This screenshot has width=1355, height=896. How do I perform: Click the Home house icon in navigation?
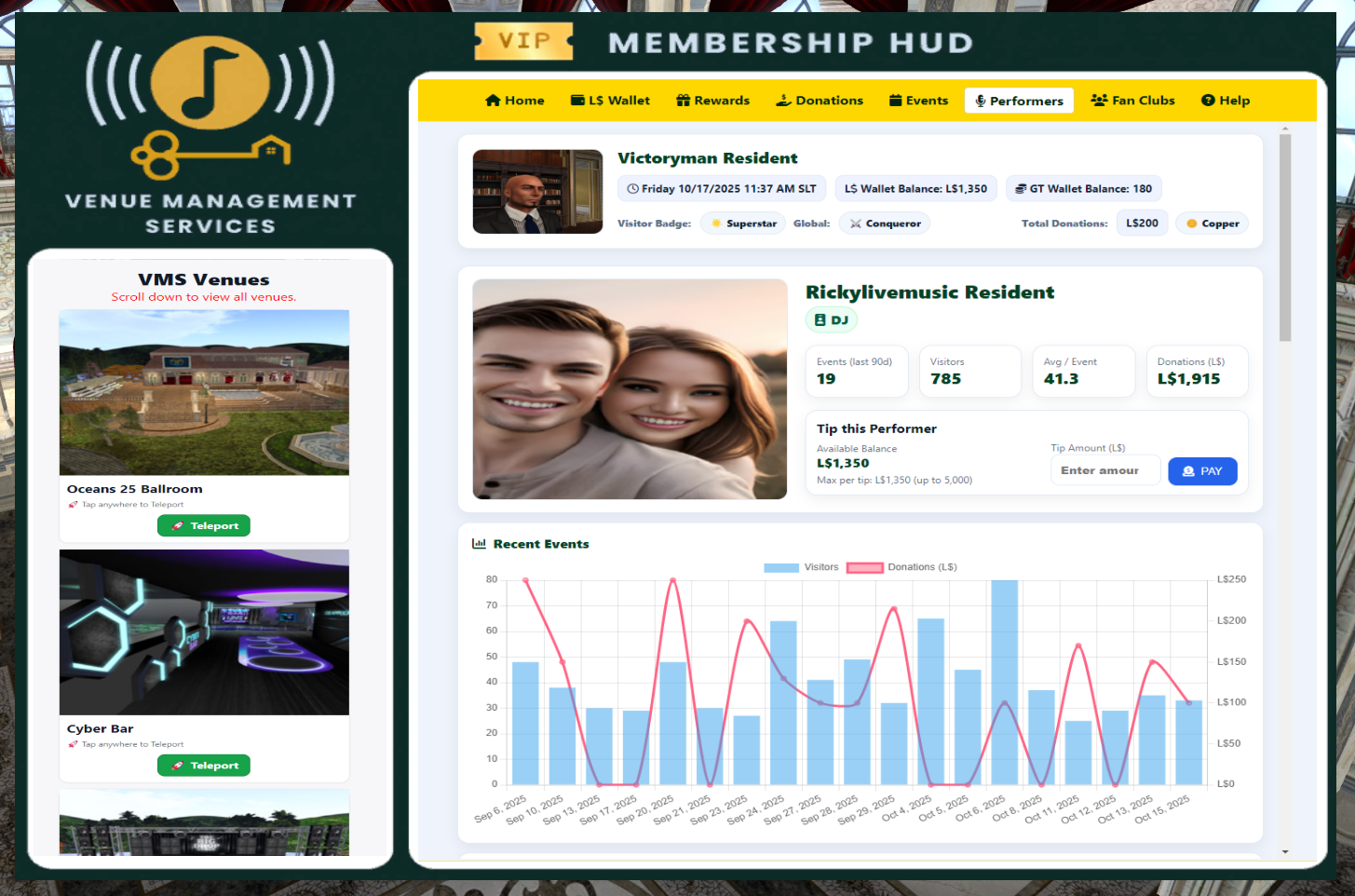click(x=493, y=101)
